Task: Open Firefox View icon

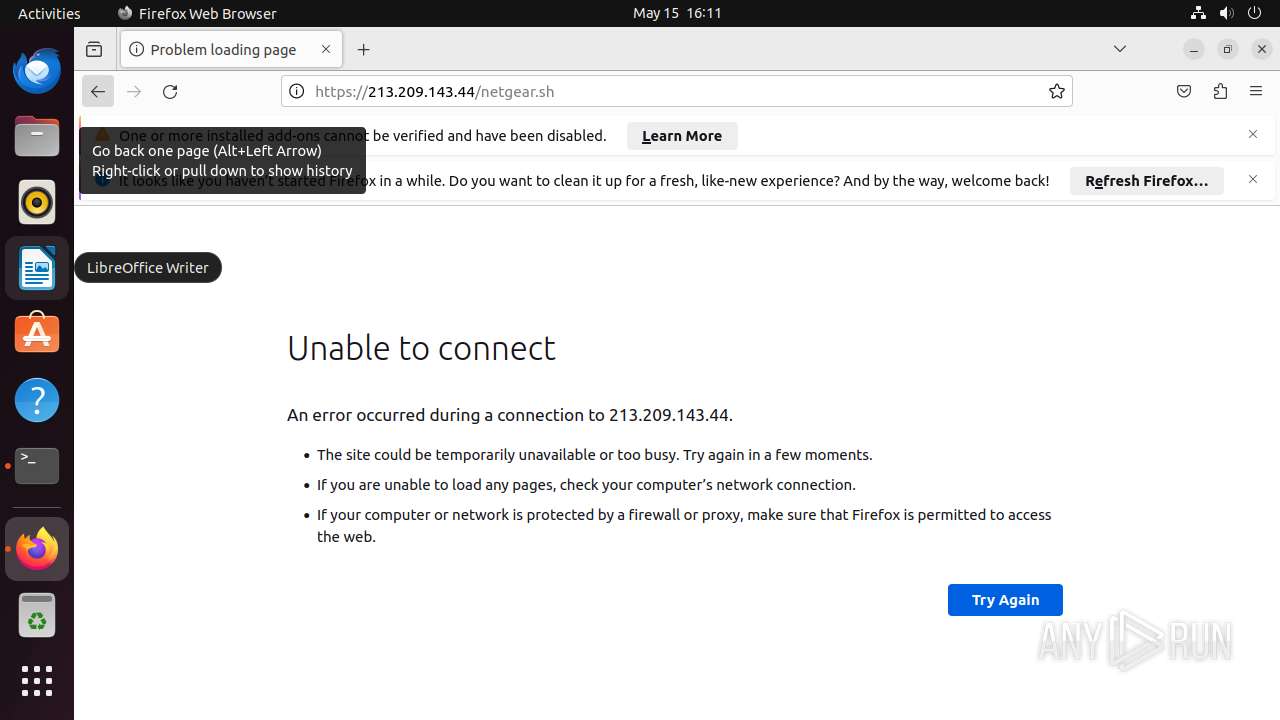Action: (94, 49)
